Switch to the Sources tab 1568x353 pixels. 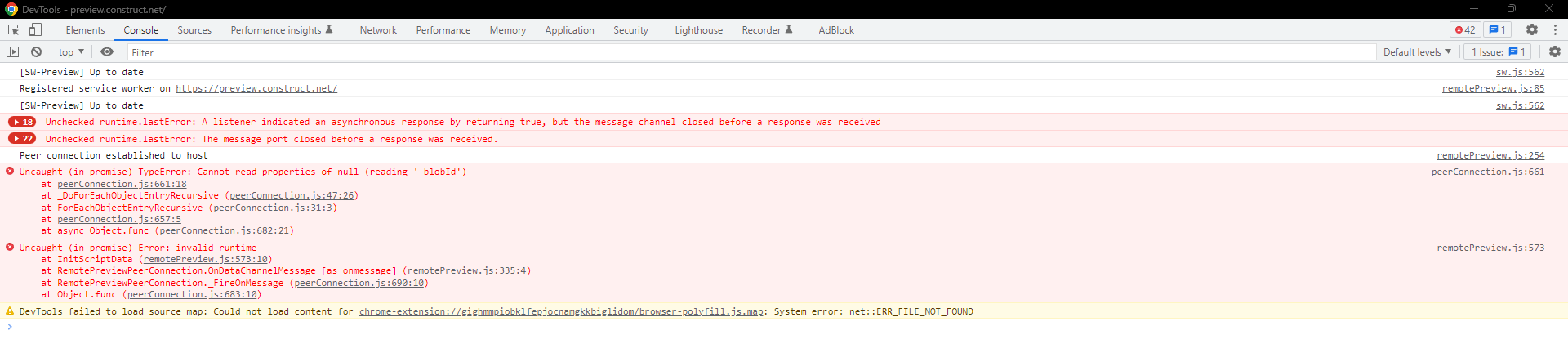pos(194,30)
